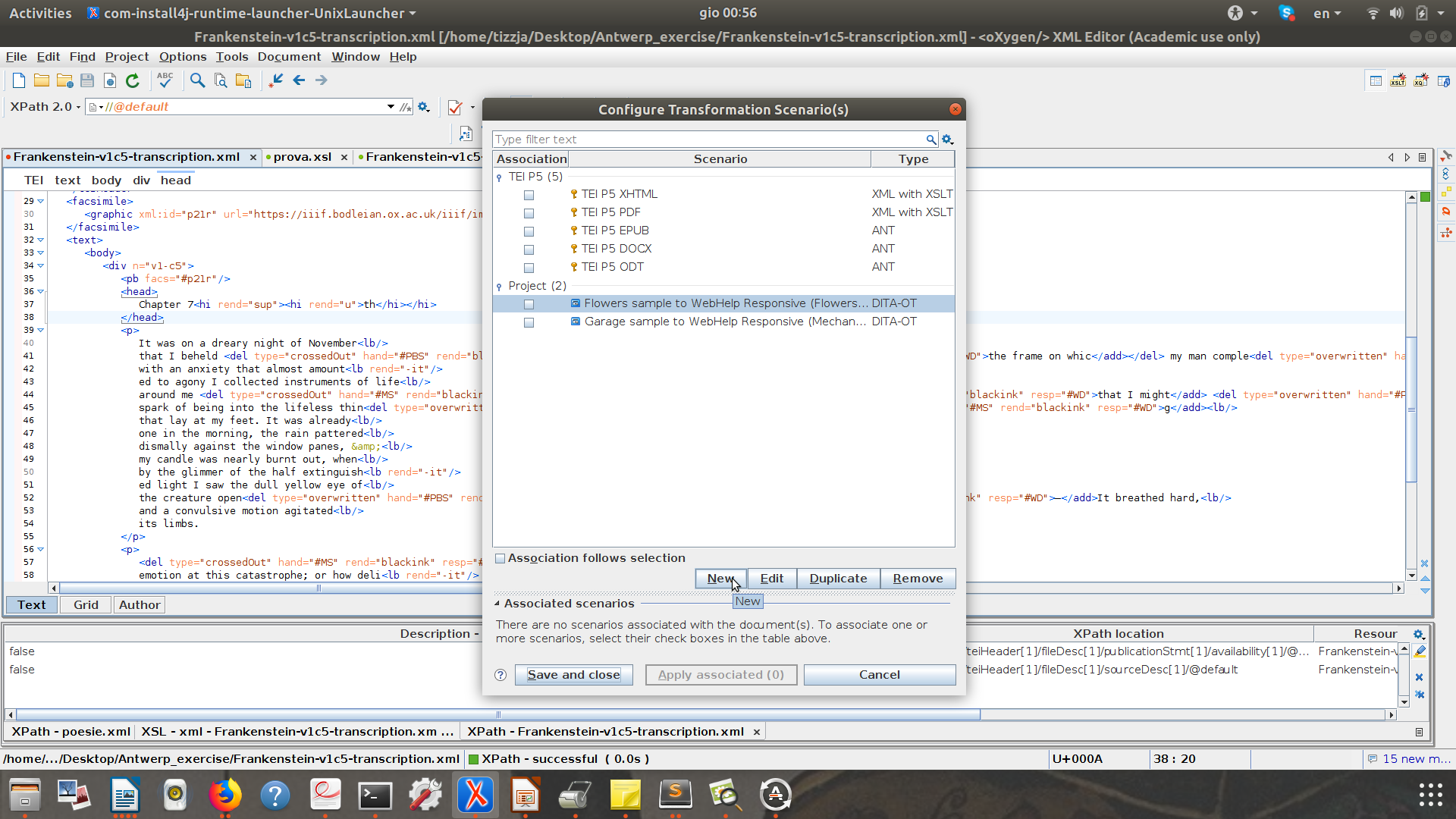
Task: Click the Edit scenario button
Action: click(x=772, y=579)
